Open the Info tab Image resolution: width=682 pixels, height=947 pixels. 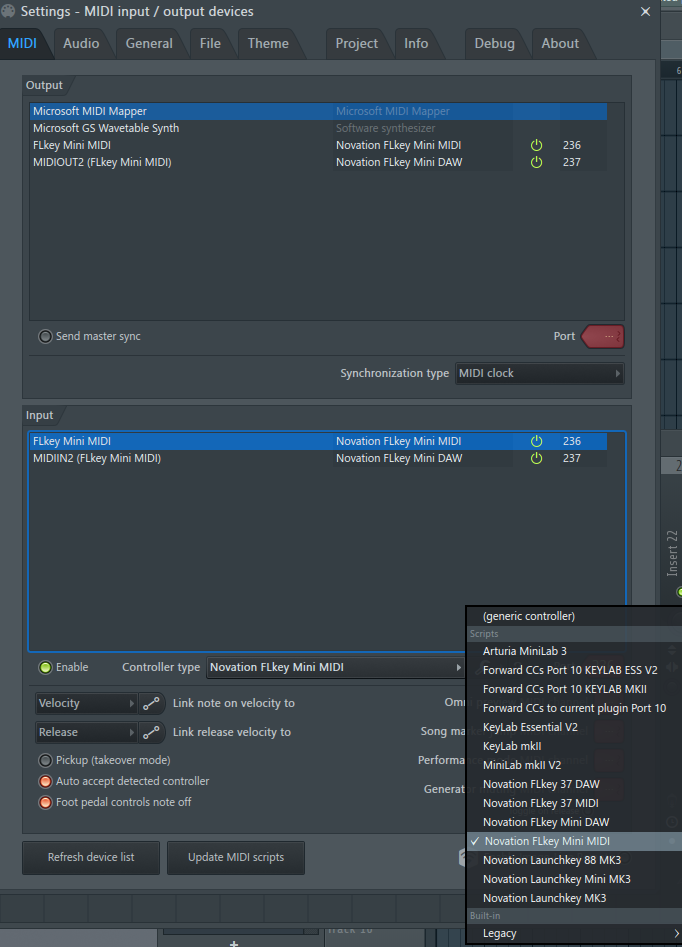point(416,43)
